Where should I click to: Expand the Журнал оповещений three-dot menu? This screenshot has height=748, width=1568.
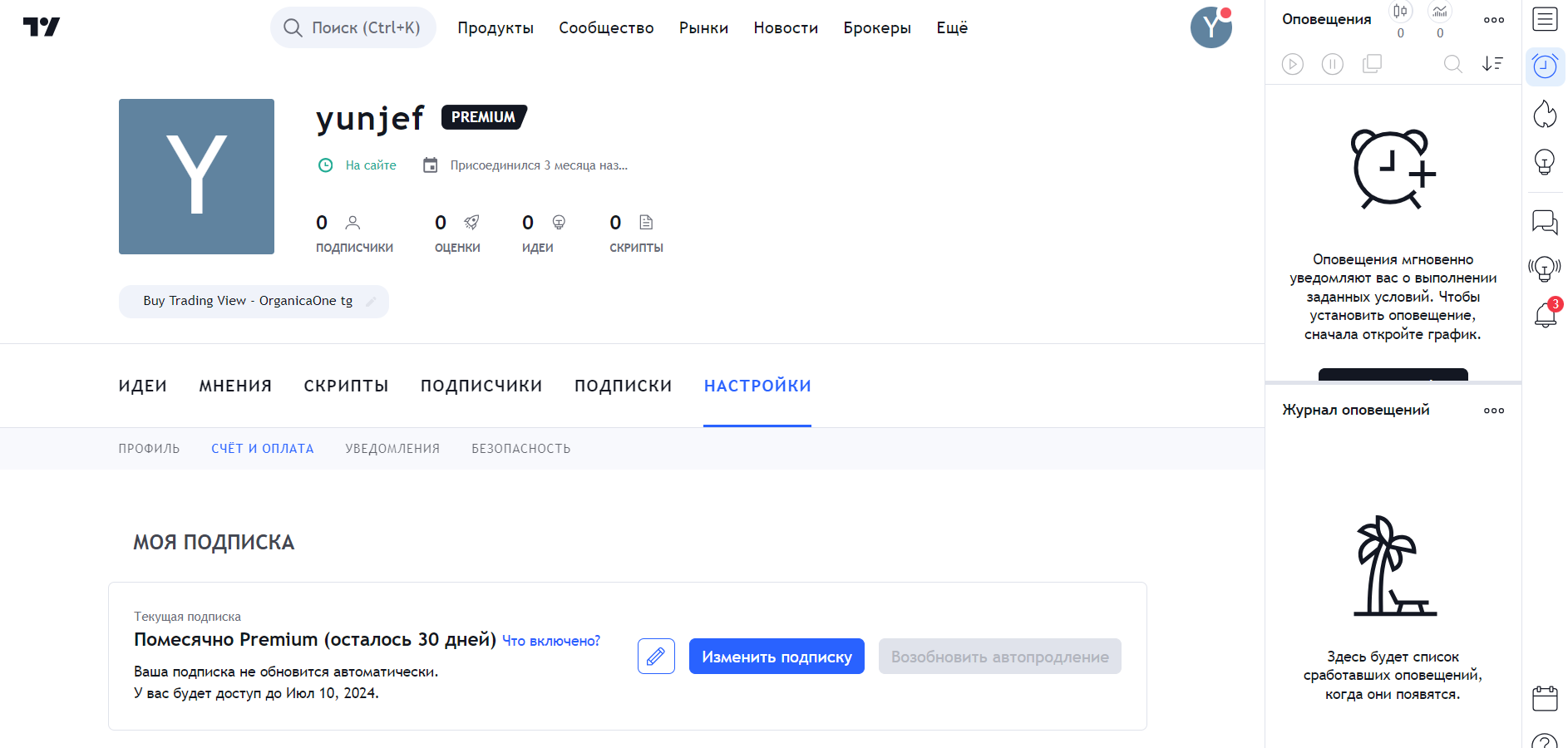click(x=1493, y=411)
